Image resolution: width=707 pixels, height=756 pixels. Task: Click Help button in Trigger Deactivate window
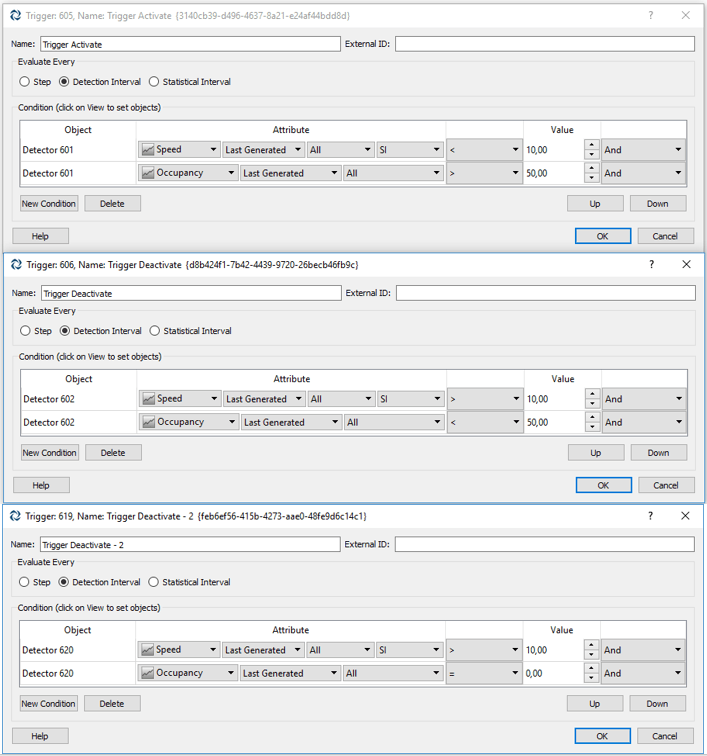coord(41,486)
